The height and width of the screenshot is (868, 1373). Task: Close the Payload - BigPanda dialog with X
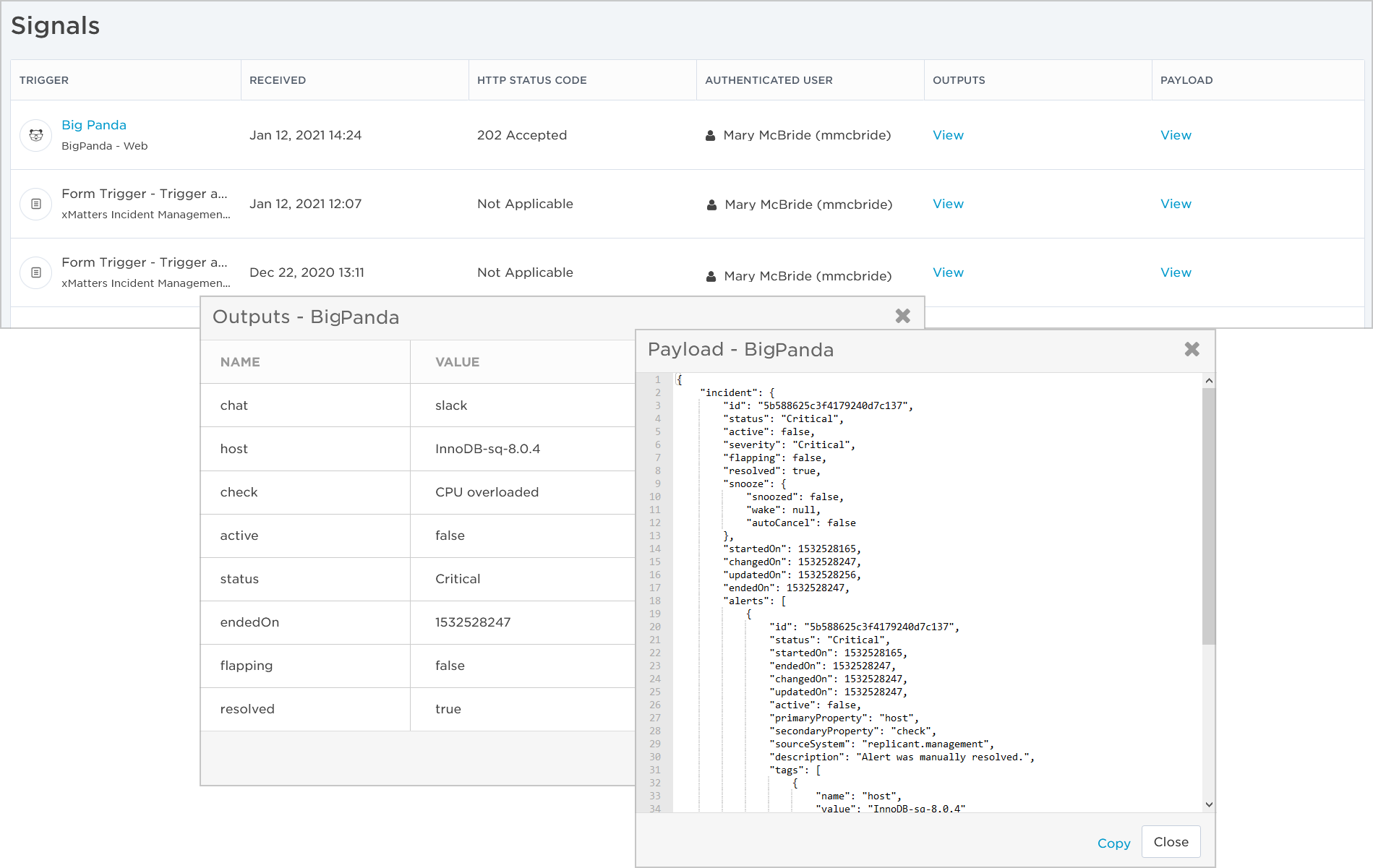1192,349
